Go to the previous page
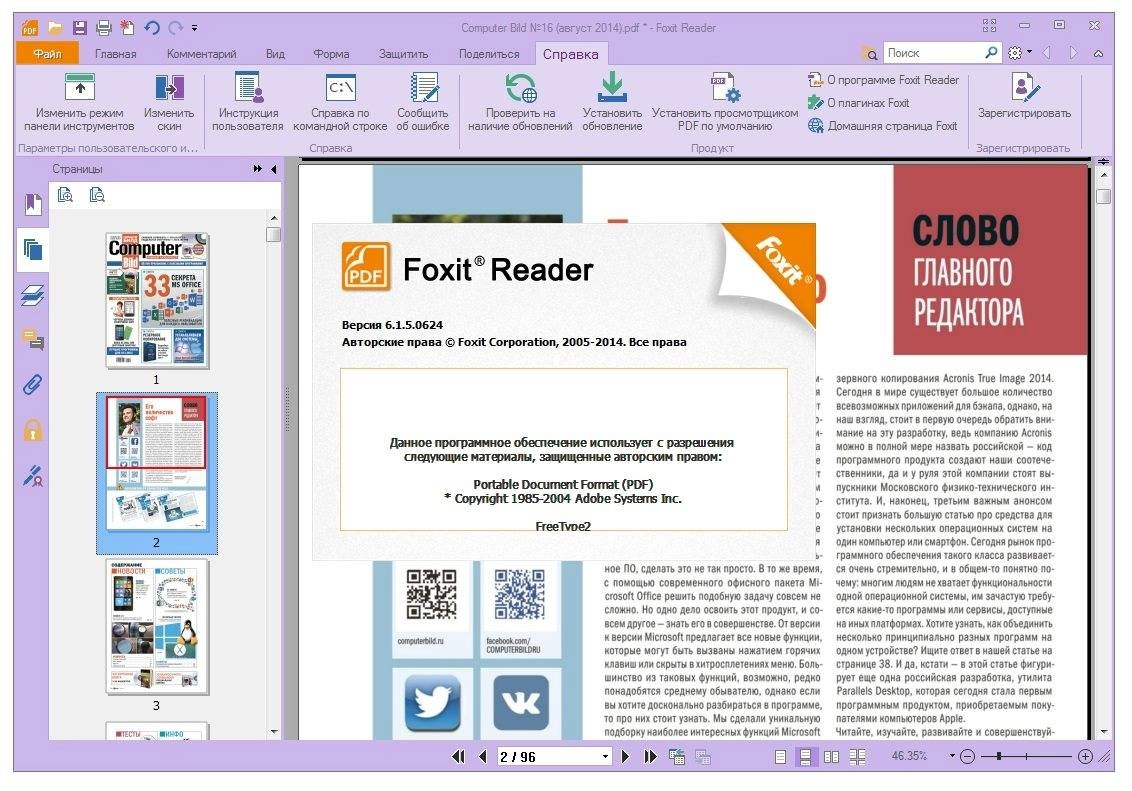Screen dimensions: 1132x791 482,756
